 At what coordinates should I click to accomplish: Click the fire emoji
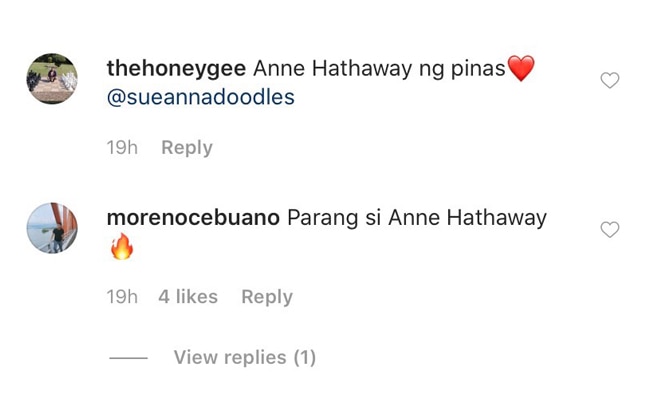tap(122, 246)
